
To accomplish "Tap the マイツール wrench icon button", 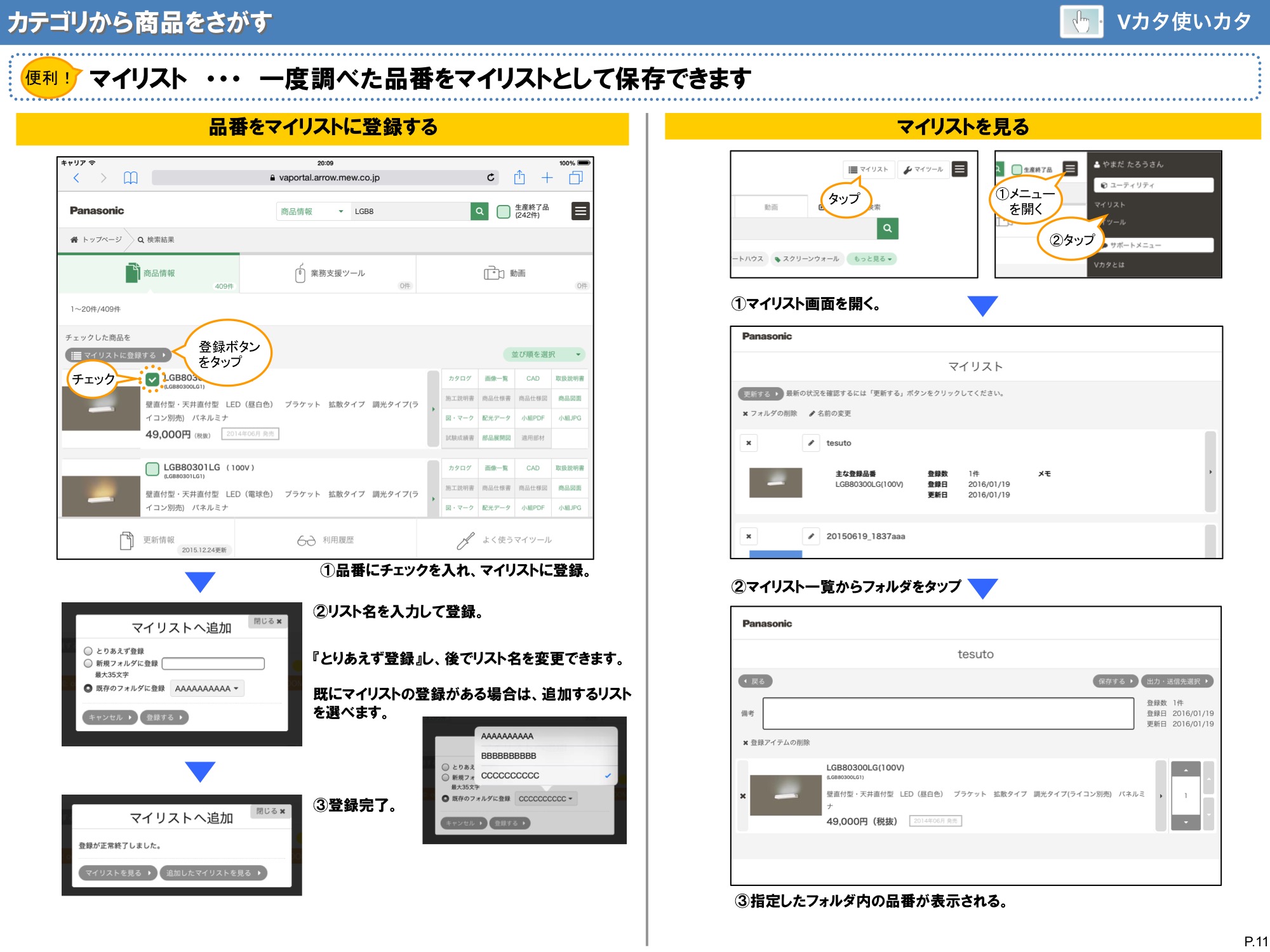I will [x=922, y=169].
